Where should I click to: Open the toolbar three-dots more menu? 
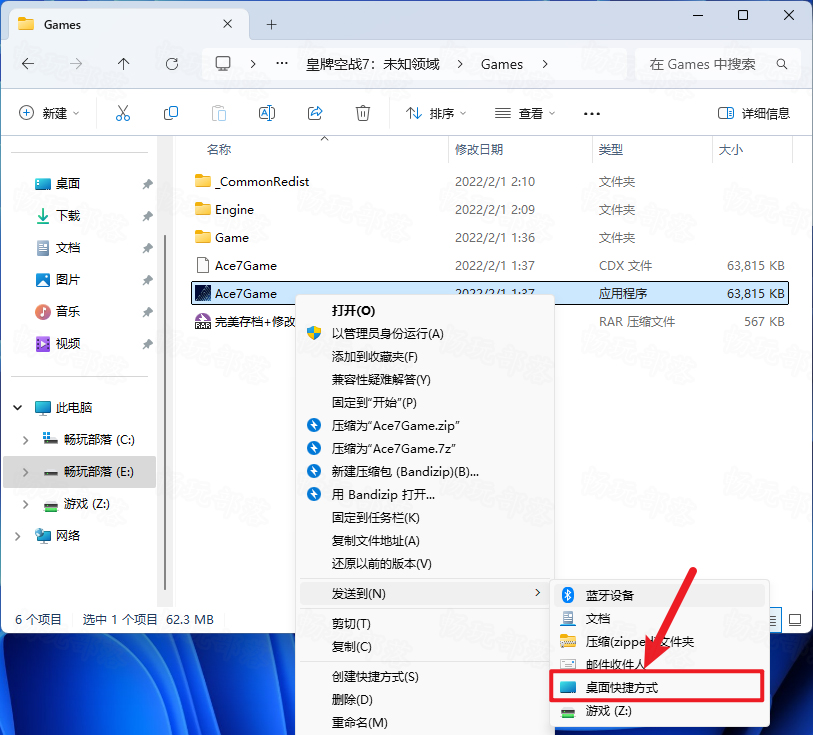pyautogui.click(x=592, y=114)
